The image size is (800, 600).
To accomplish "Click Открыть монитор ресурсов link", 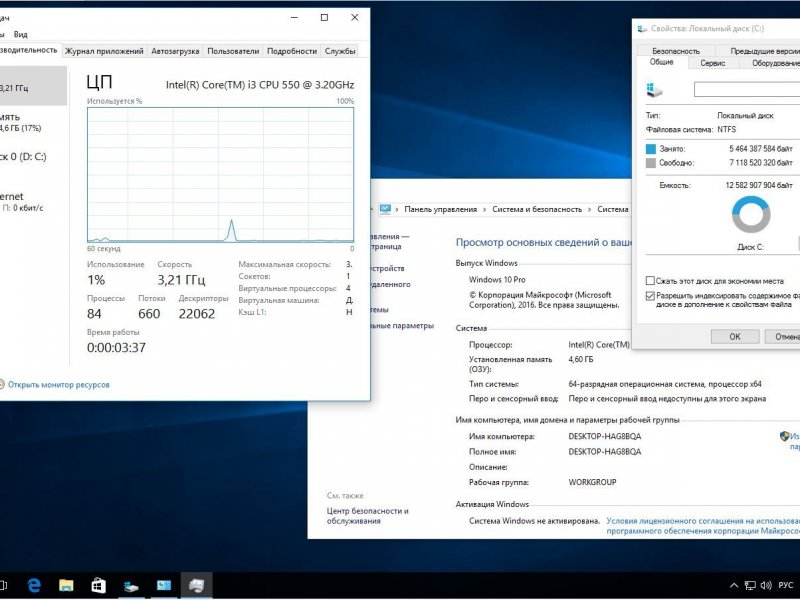I will click(59, 385).
